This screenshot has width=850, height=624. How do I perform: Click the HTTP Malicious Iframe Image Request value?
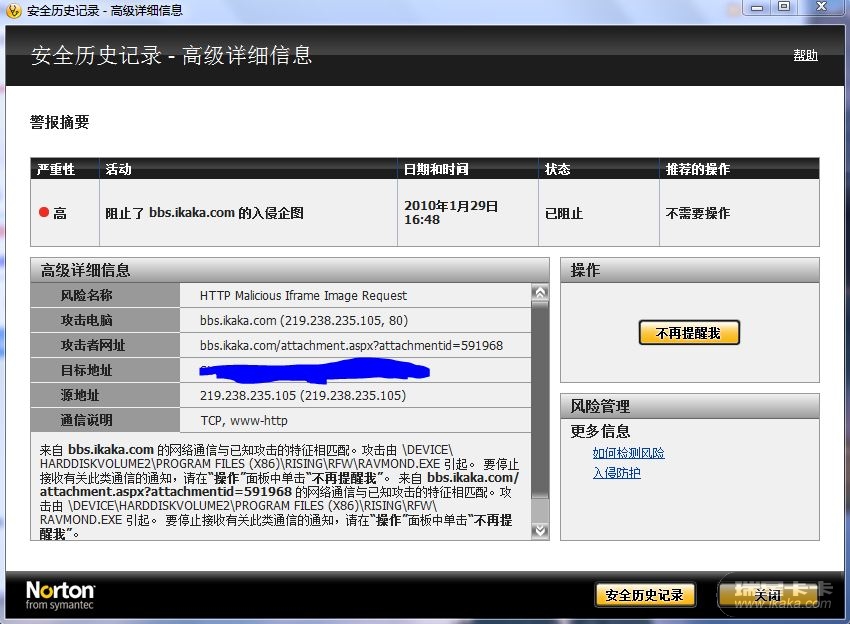pos(303,295)
